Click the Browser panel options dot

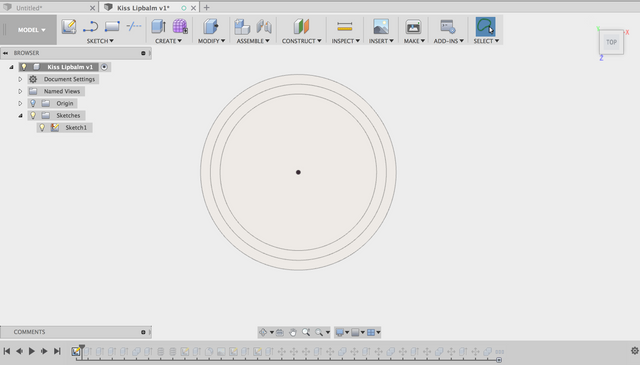143,53
